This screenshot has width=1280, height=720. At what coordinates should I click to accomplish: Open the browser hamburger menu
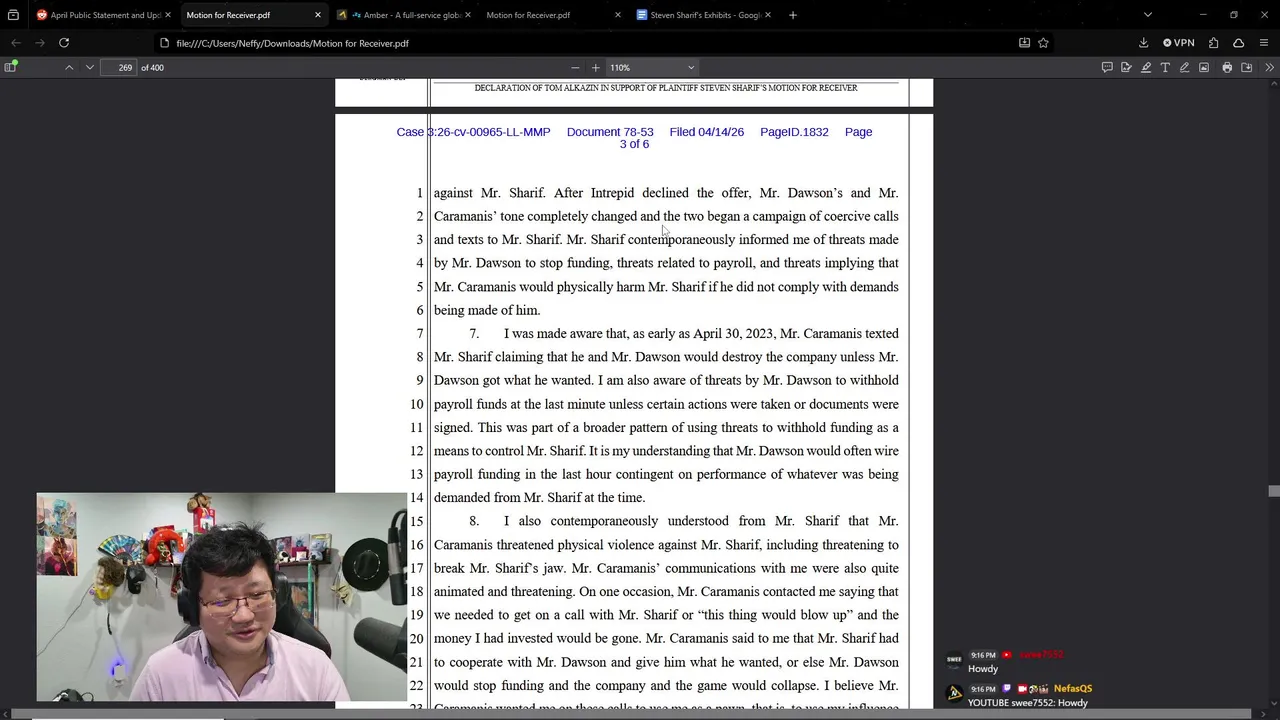click(x=1264, y=43)
